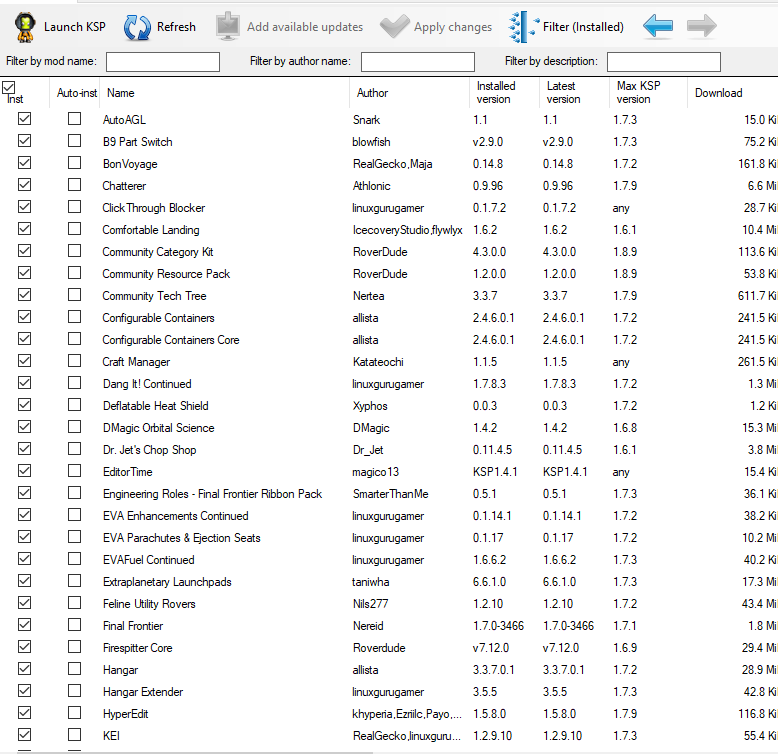Select the Community Category Kit row
The height and width of the screenshot is (754, 778).
(389, 252)
